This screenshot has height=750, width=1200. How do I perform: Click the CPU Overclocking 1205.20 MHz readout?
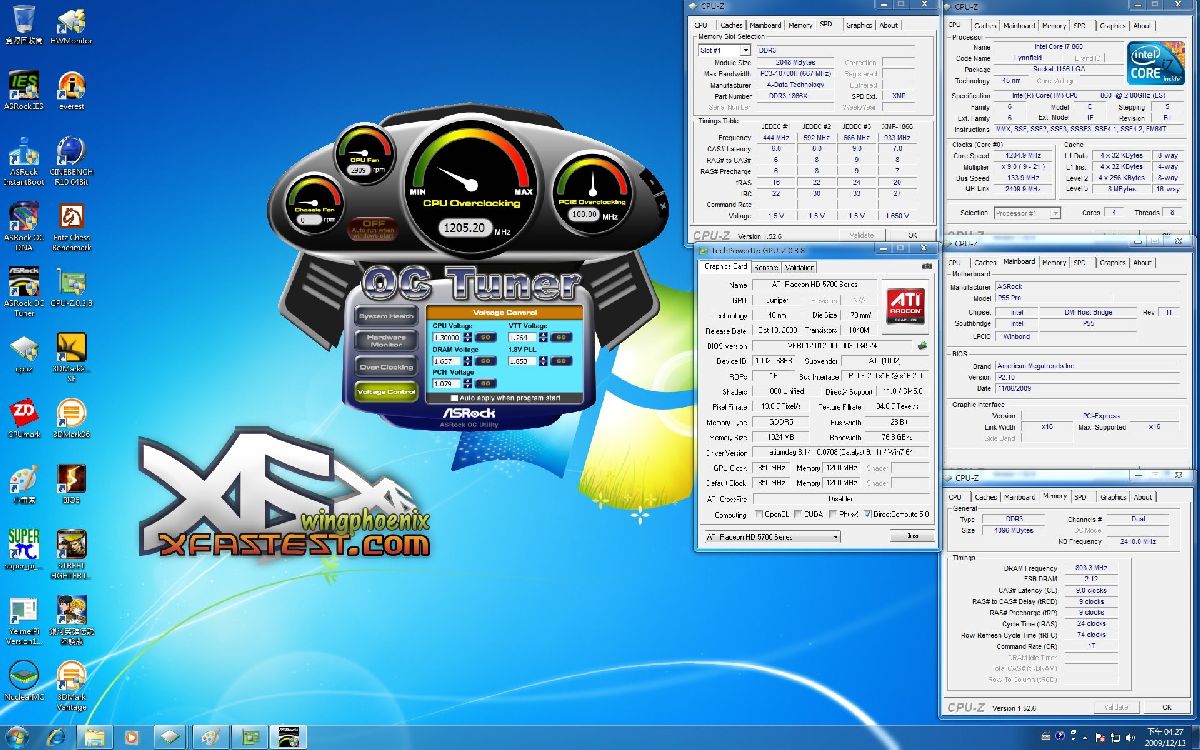[x=467, y=228]
